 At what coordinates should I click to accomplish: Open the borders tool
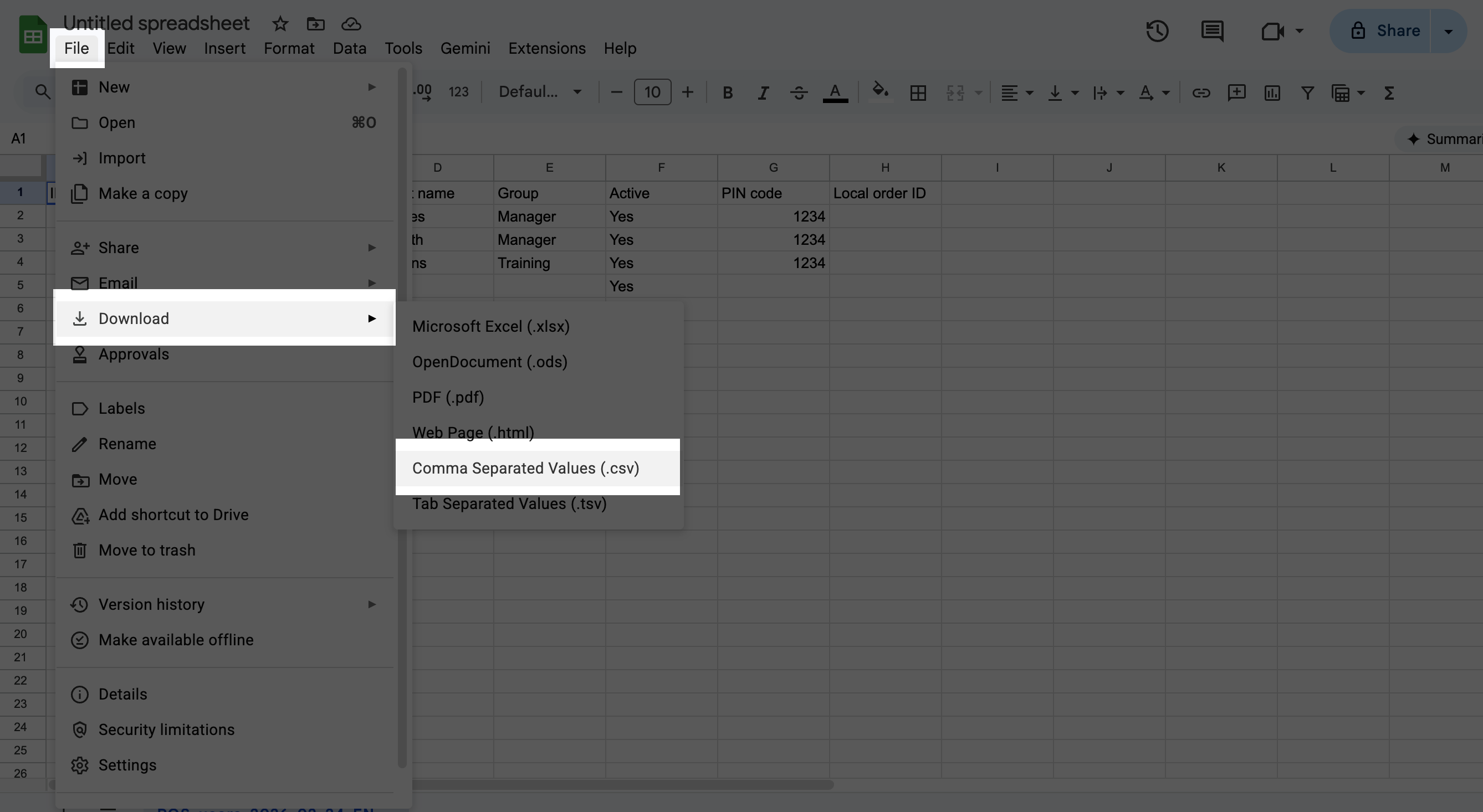[918, 92]
